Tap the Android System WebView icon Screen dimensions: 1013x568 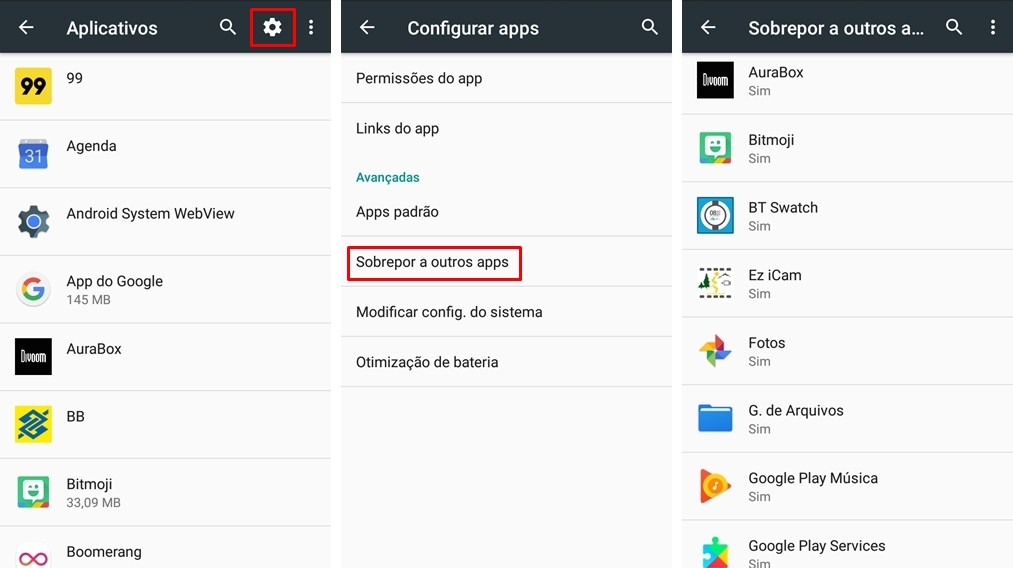33,222
